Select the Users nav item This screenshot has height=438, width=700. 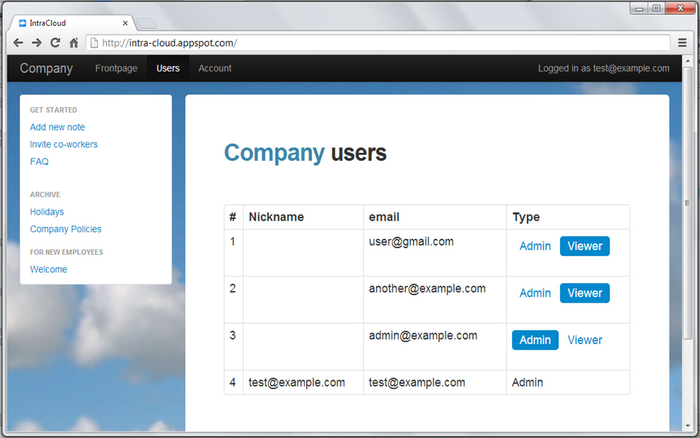(168, 68)
